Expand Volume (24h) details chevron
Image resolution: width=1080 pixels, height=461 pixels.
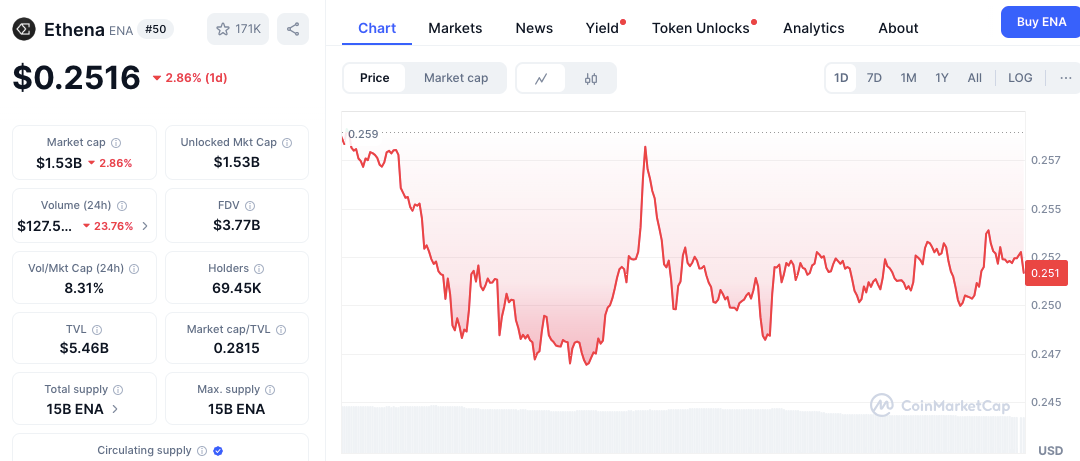[145, 226]
